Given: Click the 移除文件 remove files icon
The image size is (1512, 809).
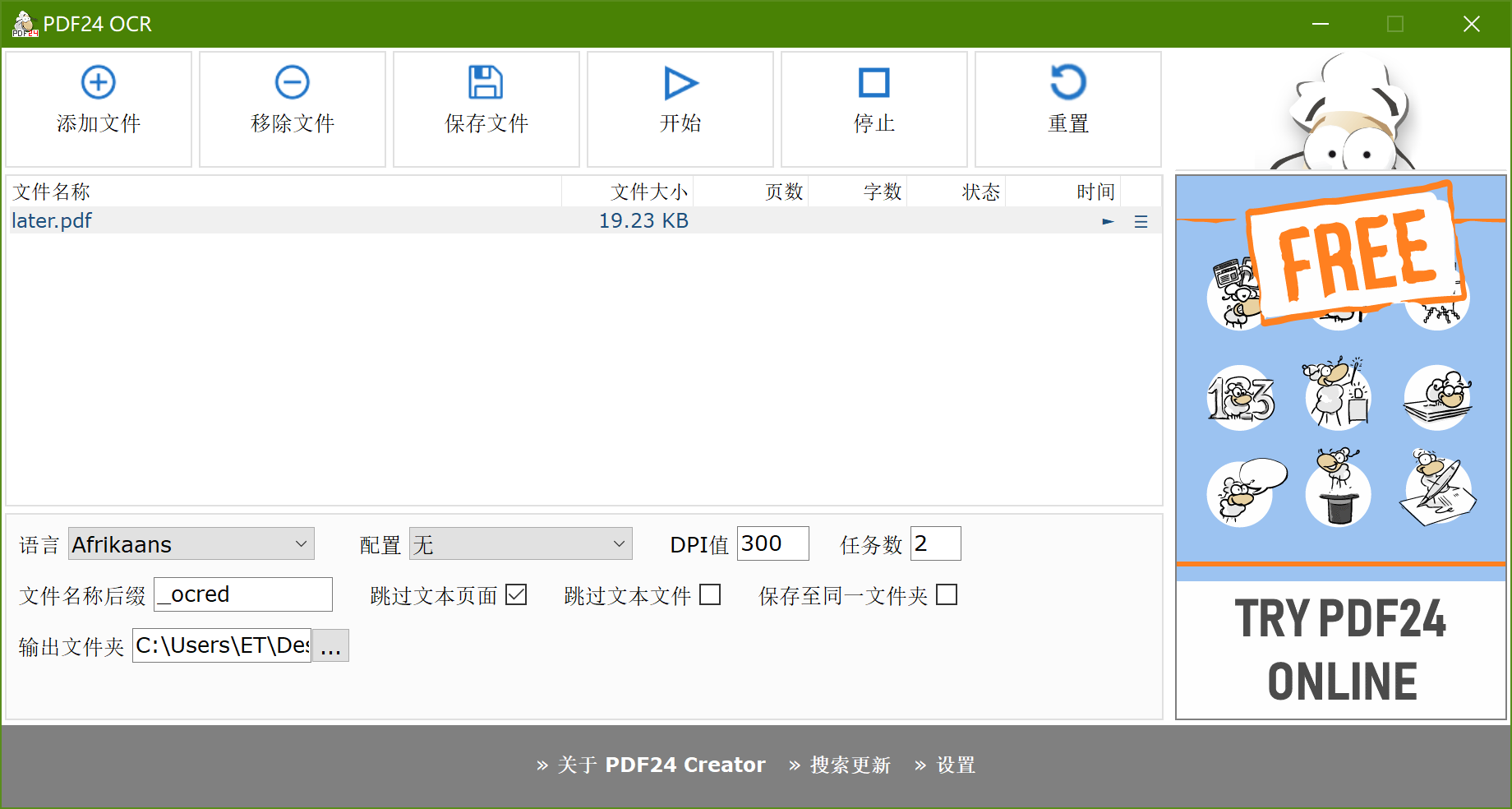Looking at the screenshot, I should point(293,82).
